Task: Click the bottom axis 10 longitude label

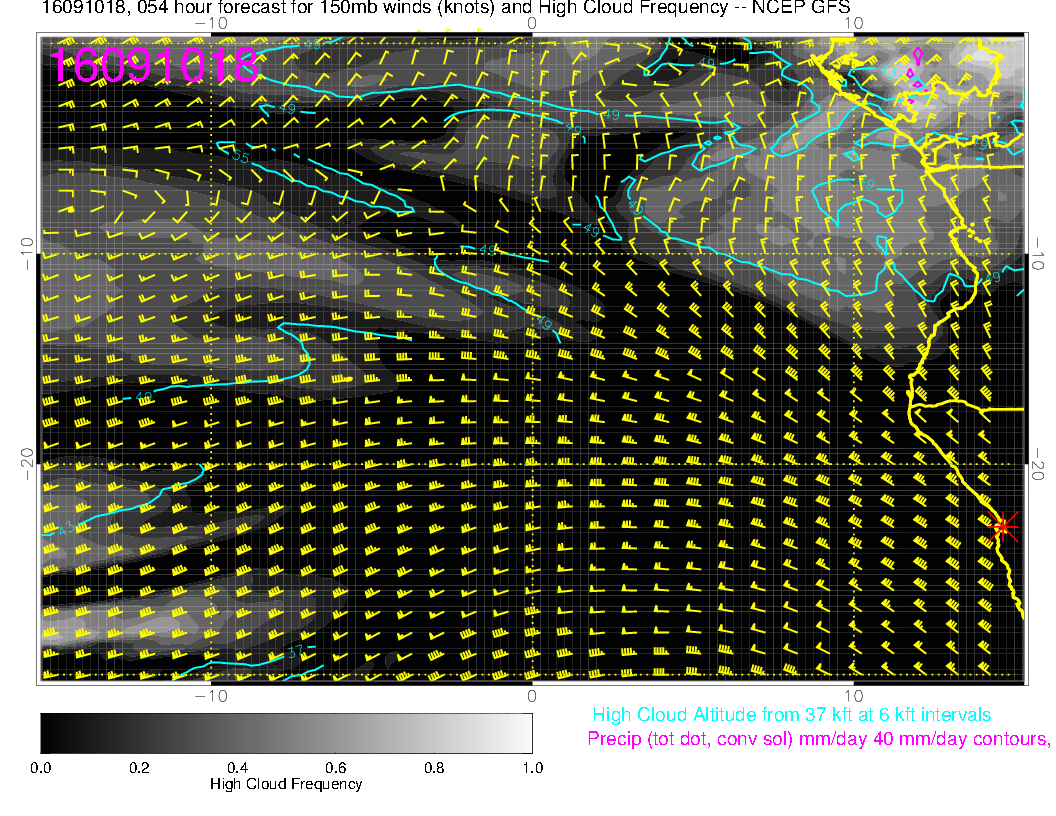Action: tap(853, 696)
